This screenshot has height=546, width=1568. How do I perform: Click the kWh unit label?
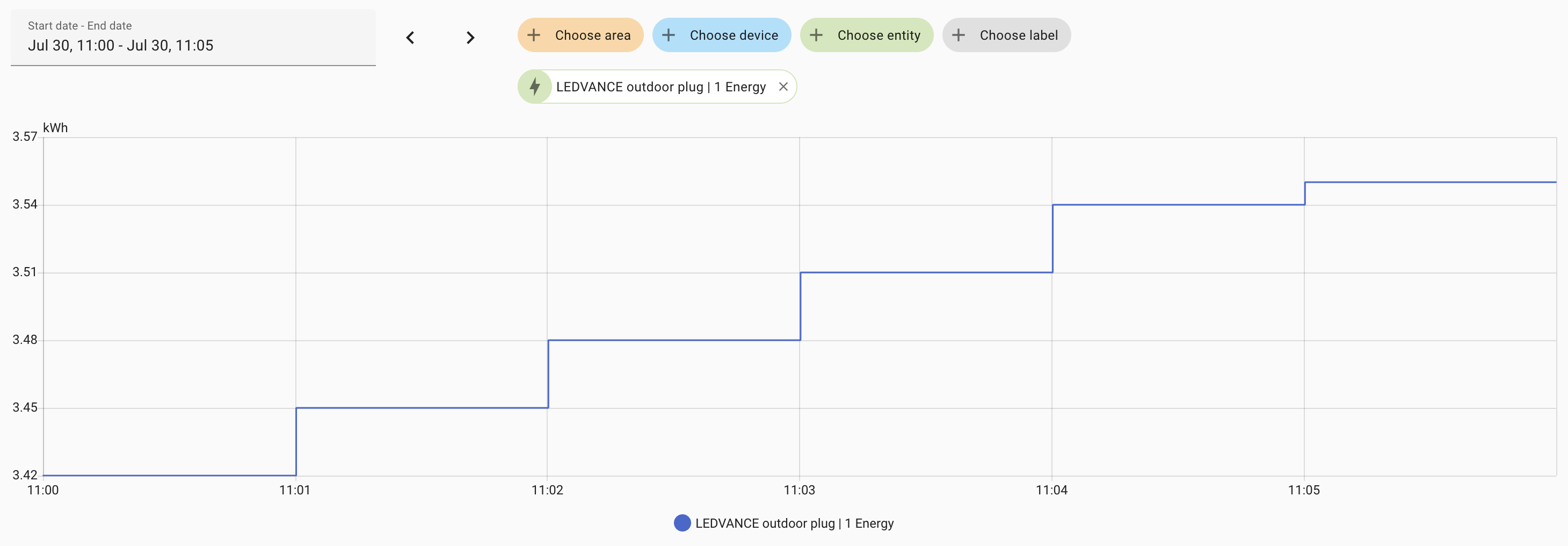[55, 128]
